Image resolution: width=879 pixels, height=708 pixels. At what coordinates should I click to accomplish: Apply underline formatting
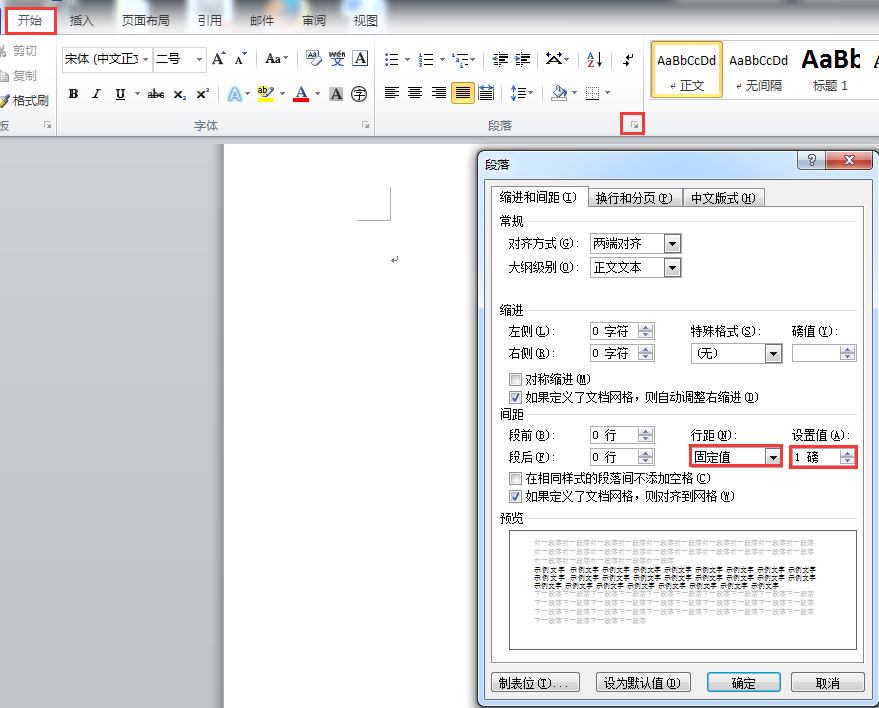click(120, 94)
